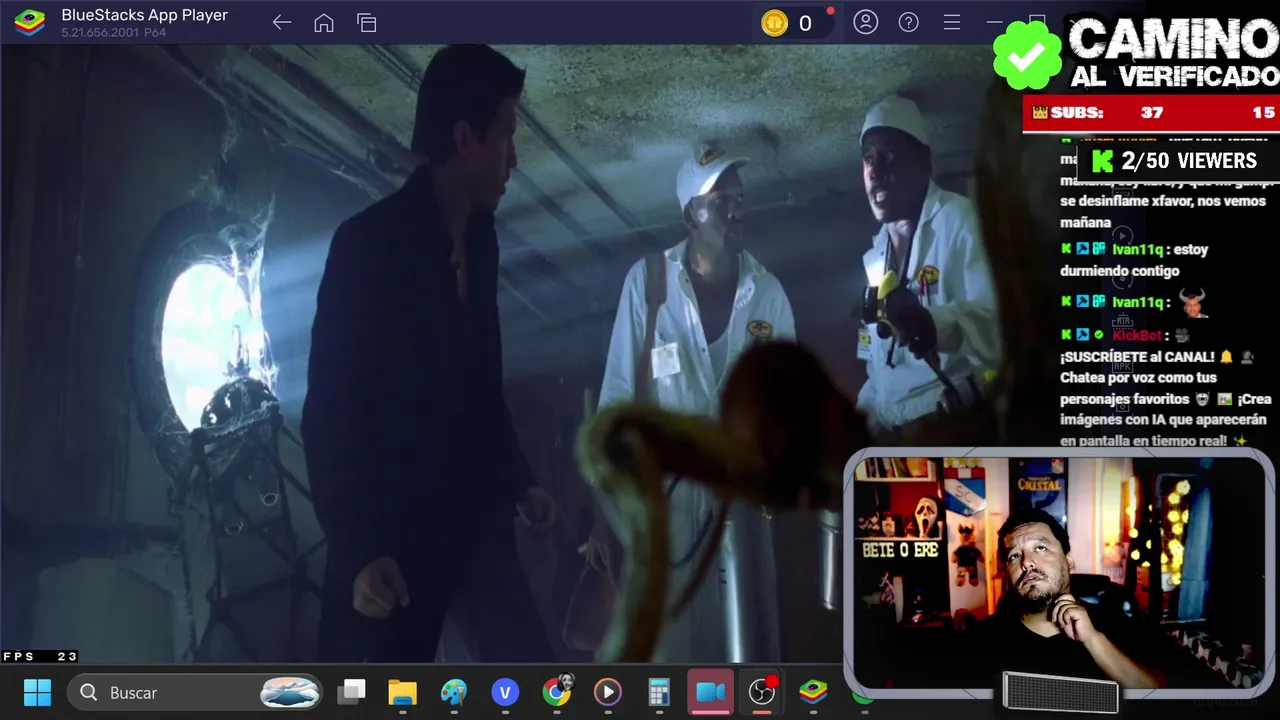Click the green verified checkmark badge
Viewport: 1280px width, 720px height.
(1027, 55)
